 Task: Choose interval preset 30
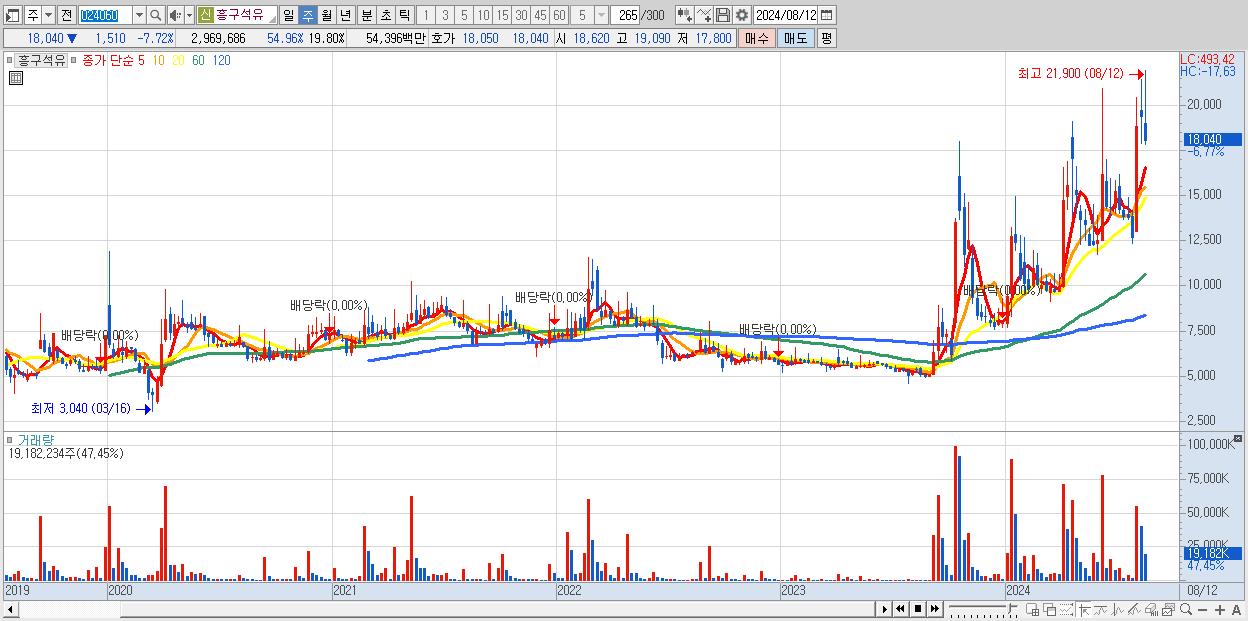(x=521, y=15)
